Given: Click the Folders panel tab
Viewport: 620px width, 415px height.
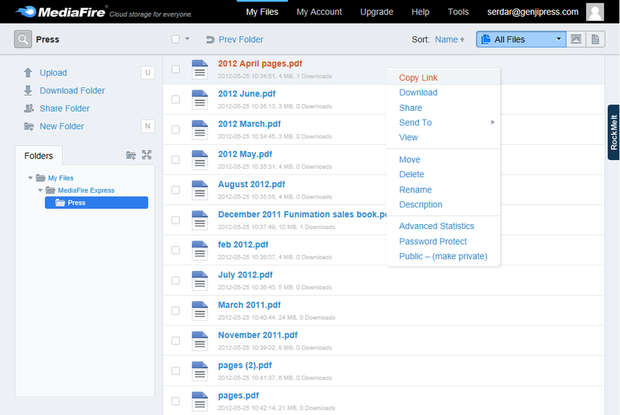Looking at the screenshot, I should [38, 156].
